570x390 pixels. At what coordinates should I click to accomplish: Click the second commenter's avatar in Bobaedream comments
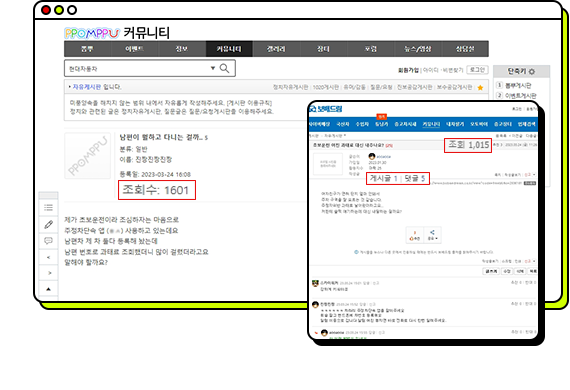point(315,304)
